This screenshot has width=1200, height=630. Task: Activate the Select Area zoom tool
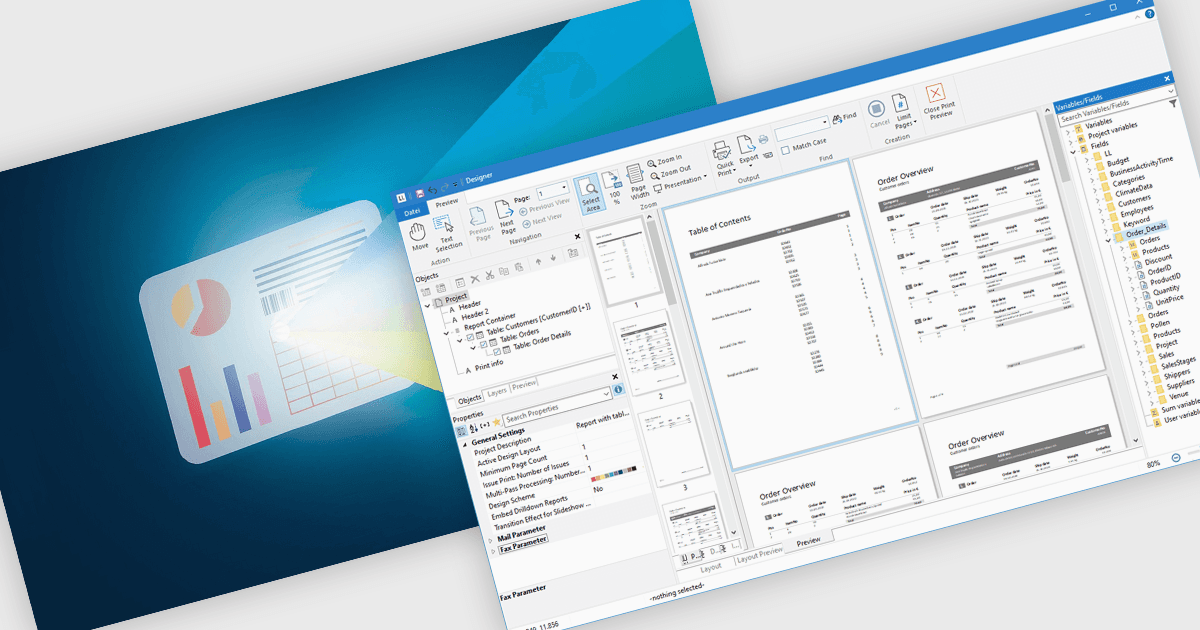click(591, 193)
